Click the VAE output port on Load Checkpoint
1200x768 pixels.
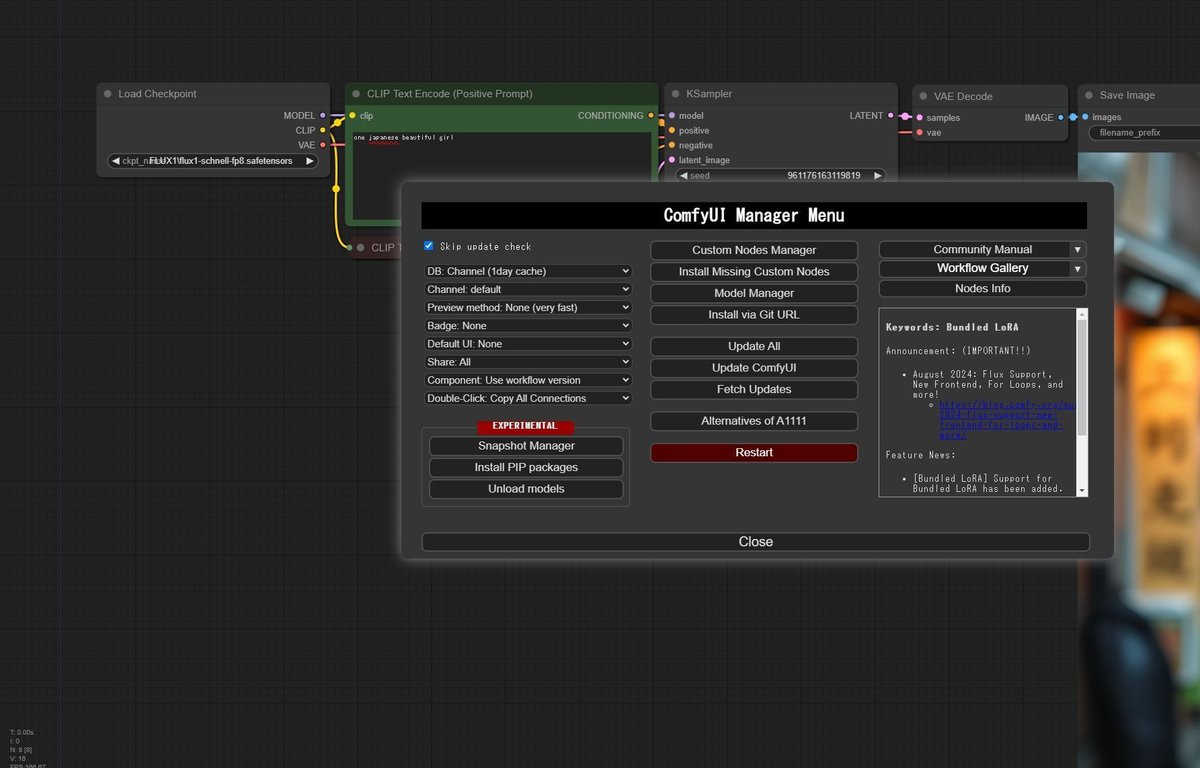click(322, 145)
